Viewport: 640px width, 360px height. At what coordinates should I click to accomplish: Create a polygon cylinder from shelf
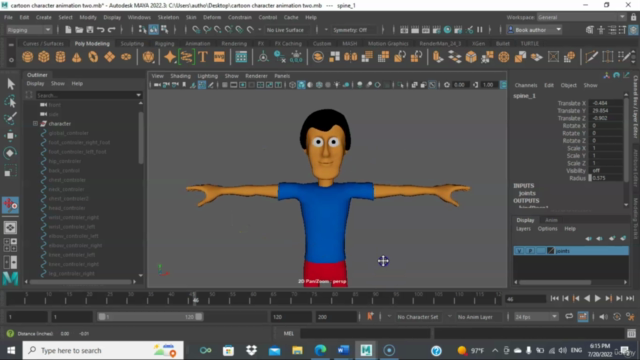pyautogui.click(x=60, y=57)
